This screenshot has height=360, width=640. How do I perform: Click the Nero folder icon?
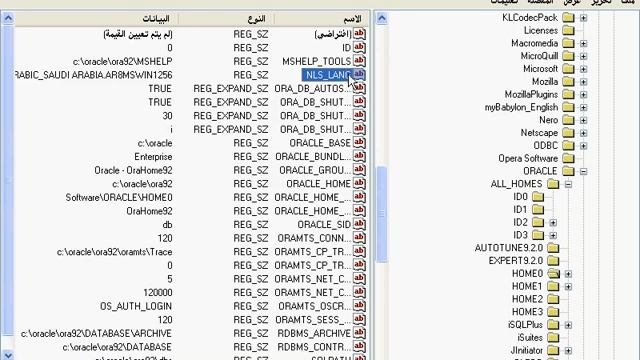[568, 120]
